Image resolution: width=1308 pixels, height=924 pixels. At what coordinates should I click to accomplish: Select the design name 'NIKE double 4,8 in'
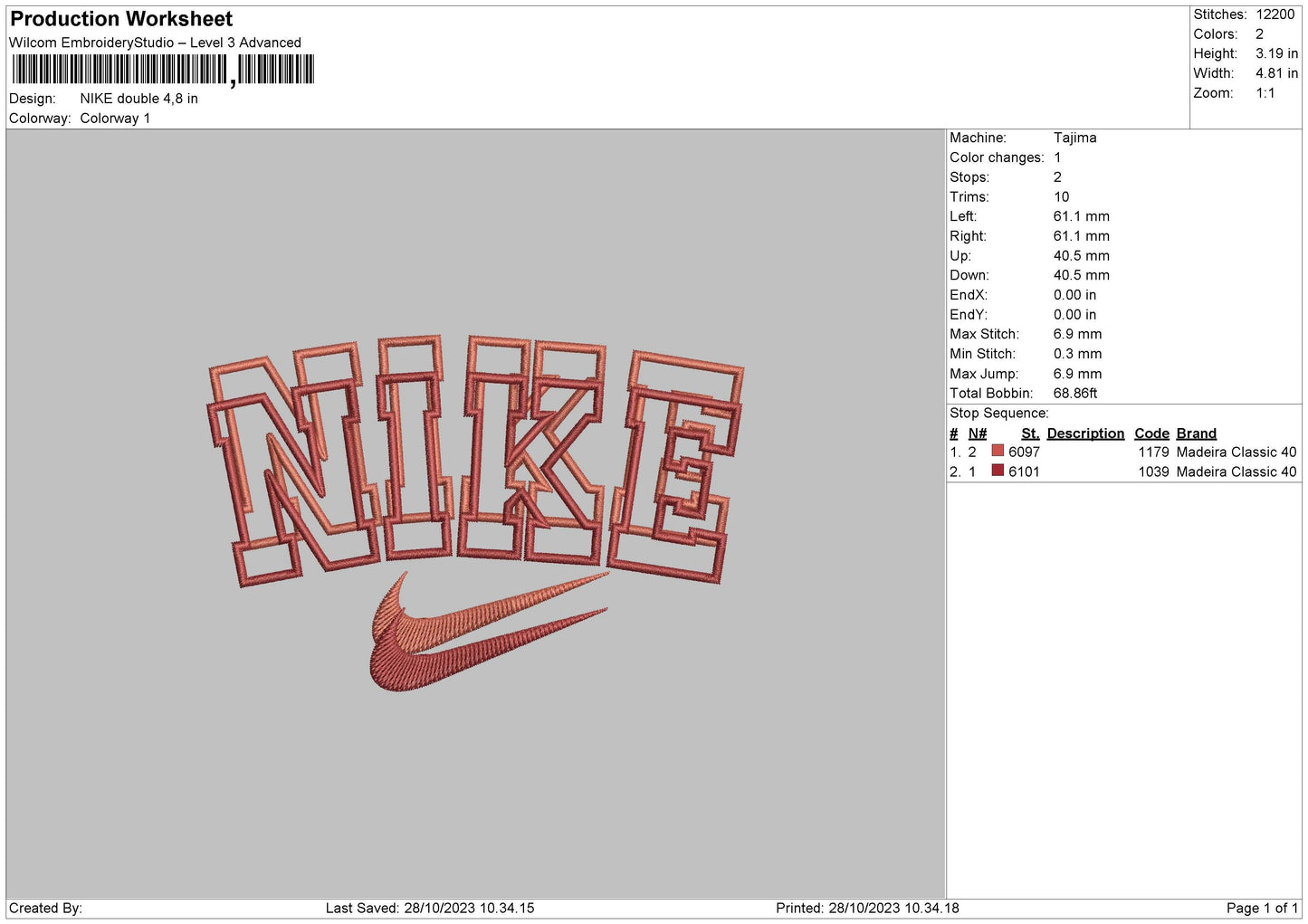pyautogui.click(x=138, y=99)
